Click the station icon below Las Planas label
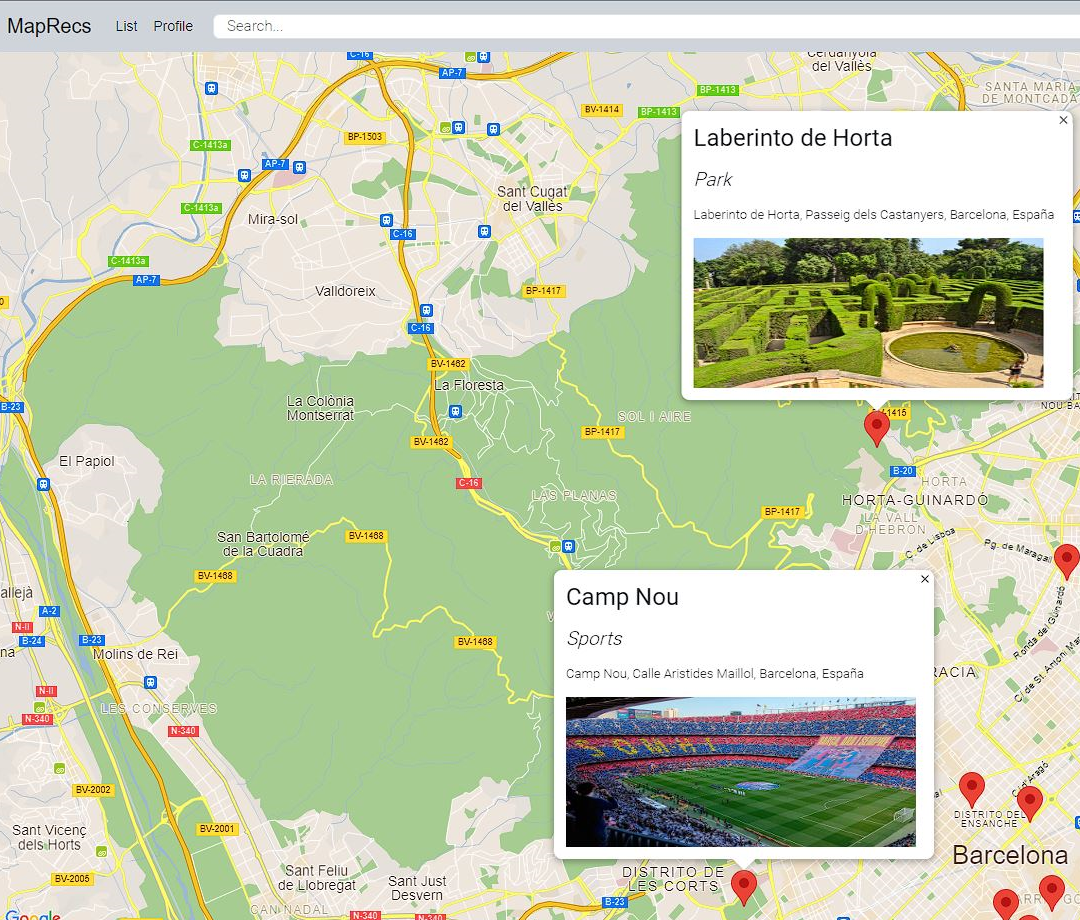Screen dimensions: 1080x920 pos(568,546)
